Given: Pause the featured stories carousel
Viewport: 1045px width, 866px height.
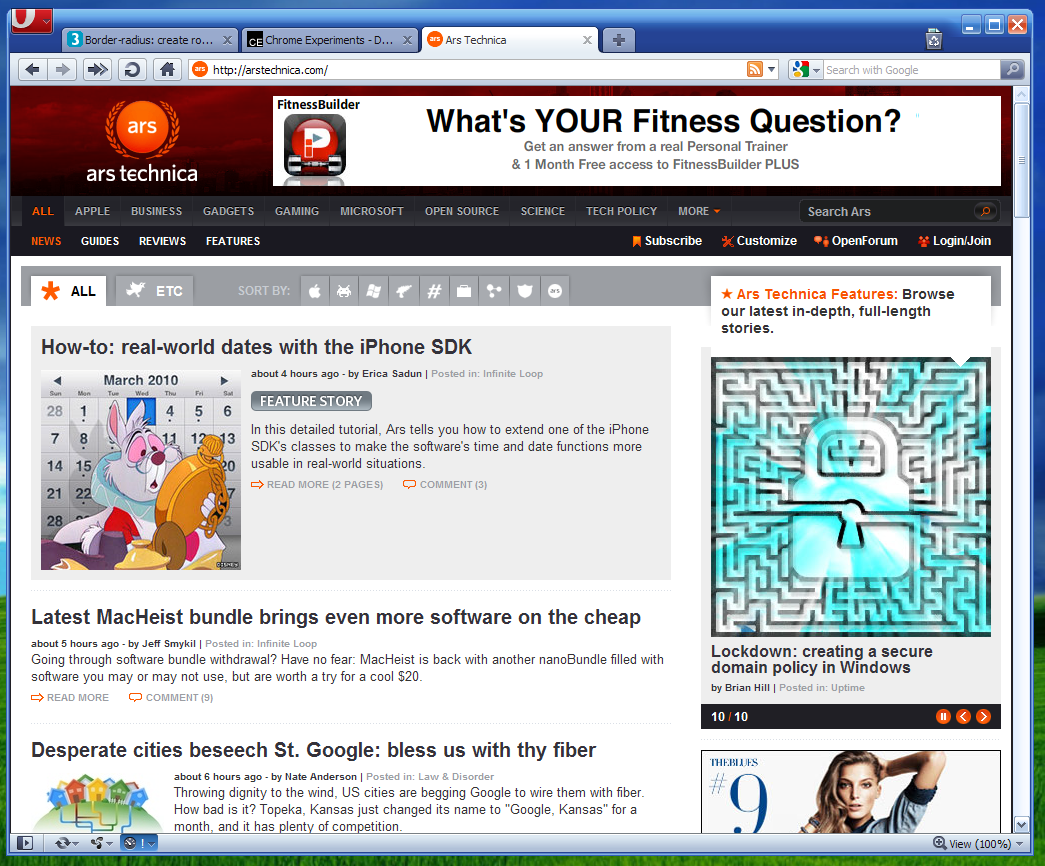Looking at the screenshot, I should point(943,717).
